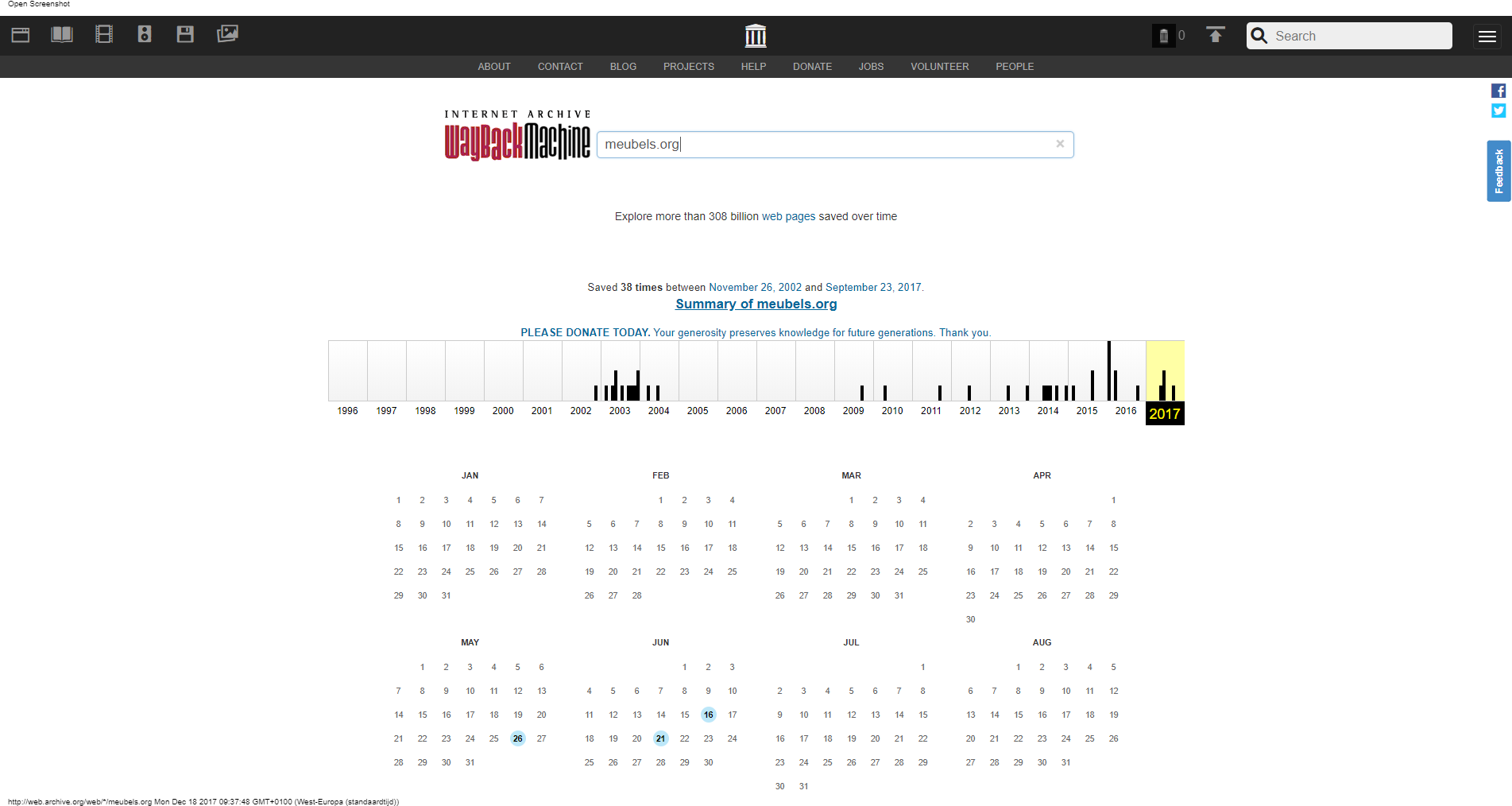Open the Video film icon

[x=104, y=34]
